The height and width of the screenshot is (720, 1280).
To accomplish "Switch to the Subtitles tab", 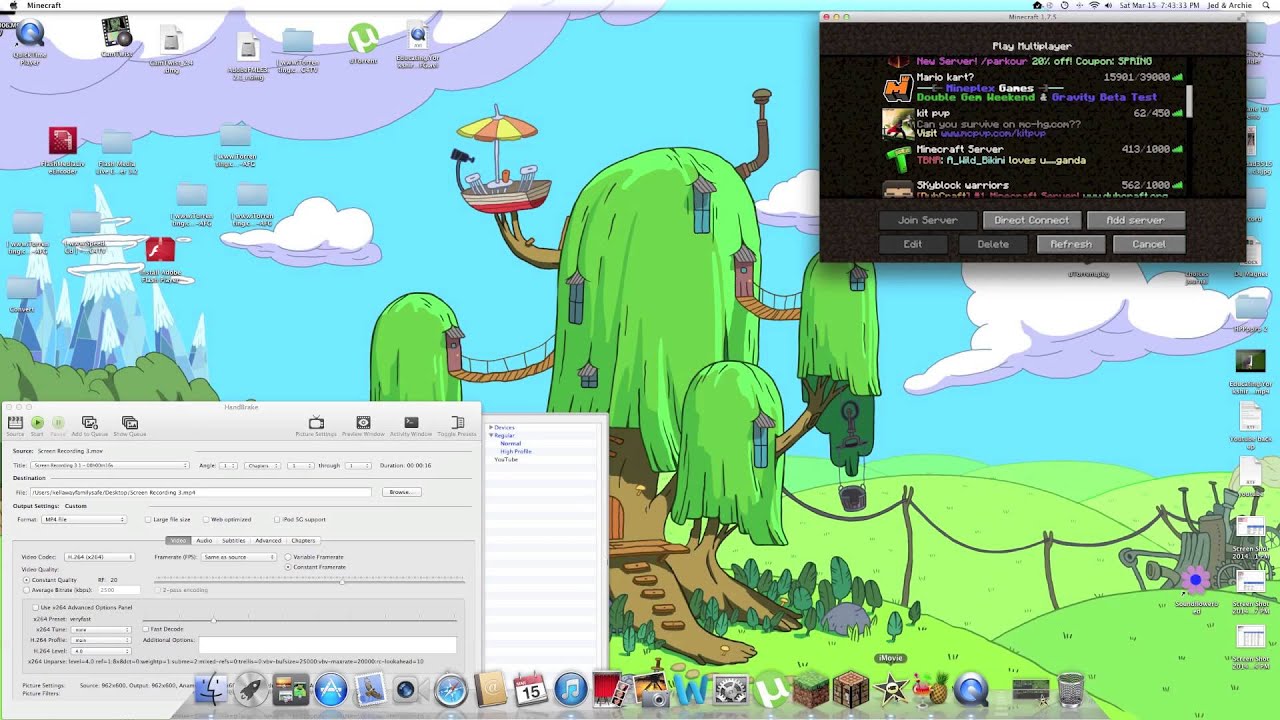I will click(x=234, y=541).
